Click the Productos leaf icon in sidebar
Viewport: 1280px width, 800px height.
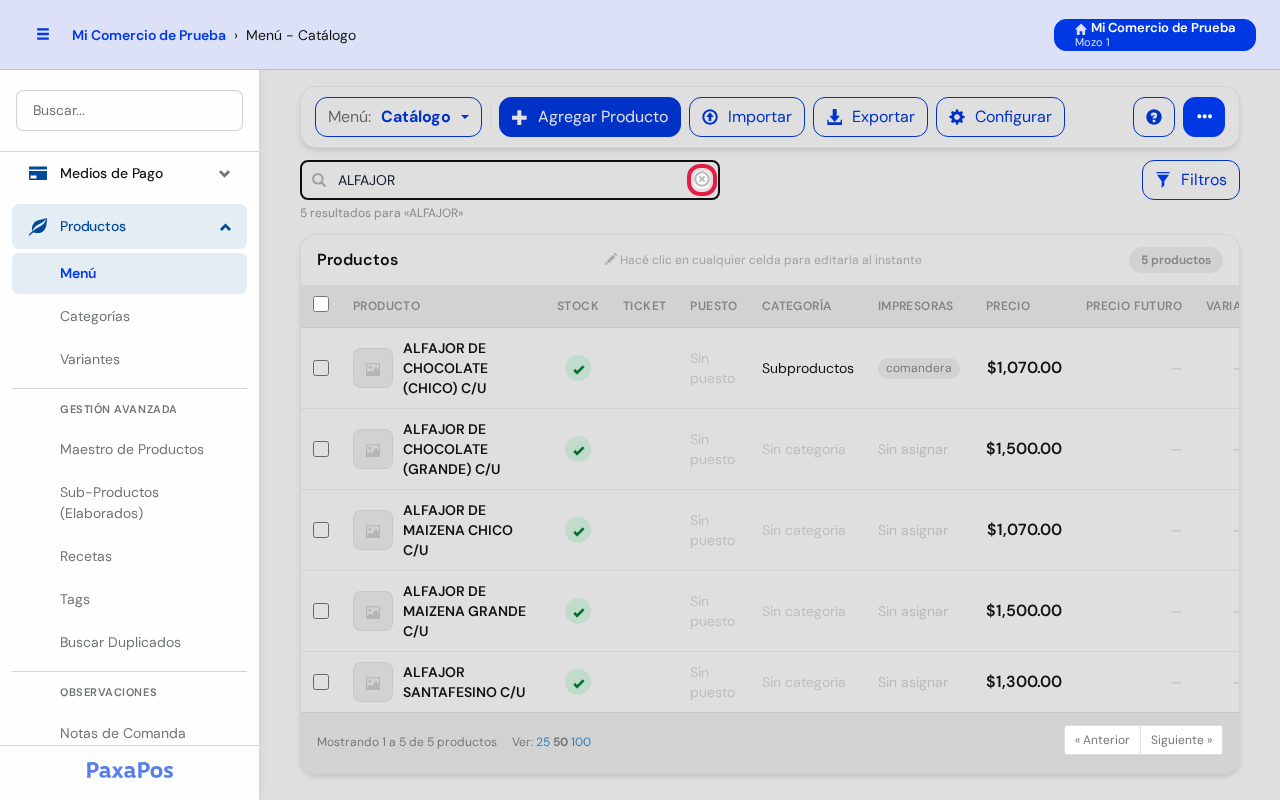(x=38, y=227)
